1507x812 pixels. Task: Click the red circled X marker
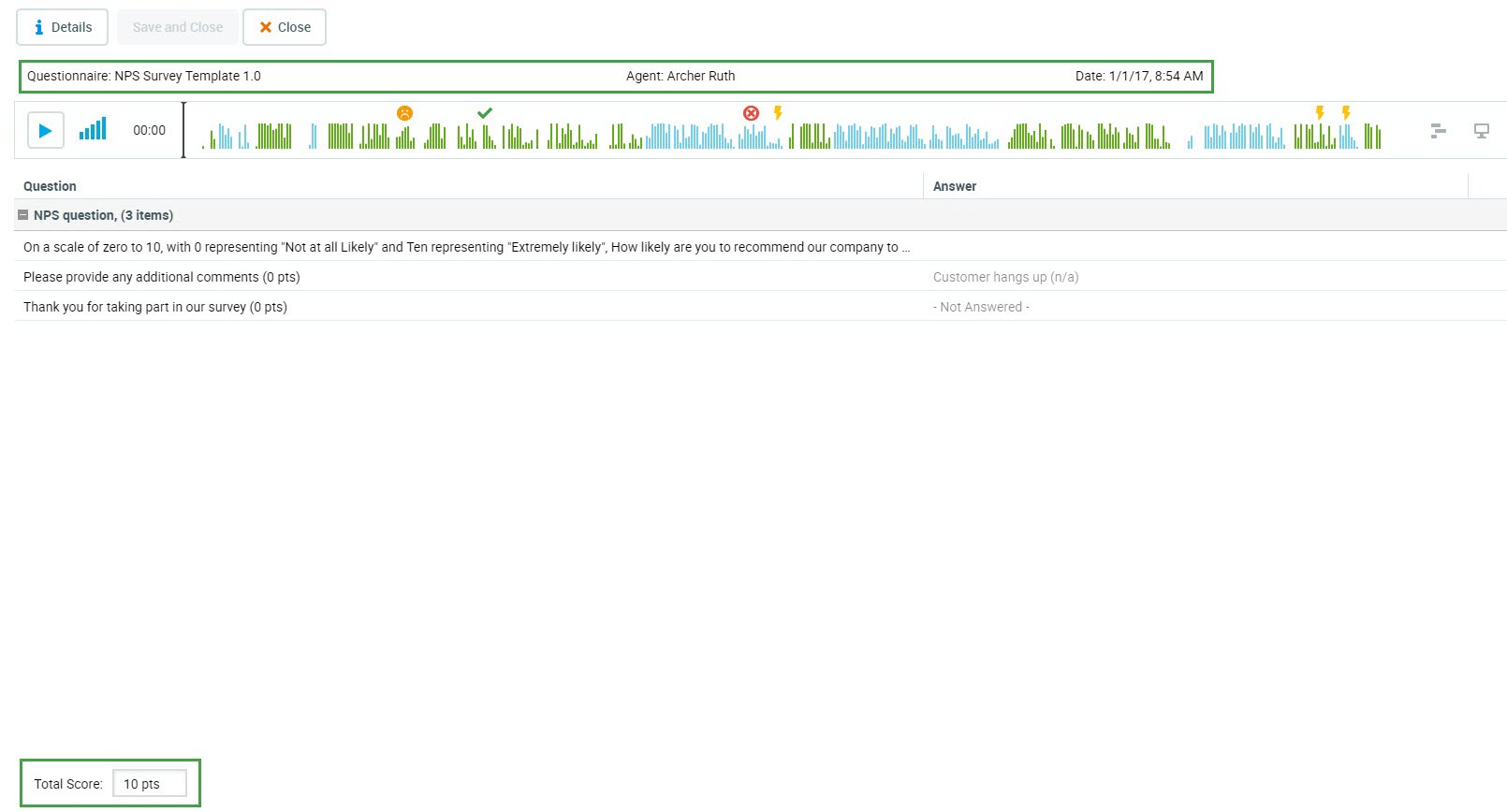tap(751, 113)
